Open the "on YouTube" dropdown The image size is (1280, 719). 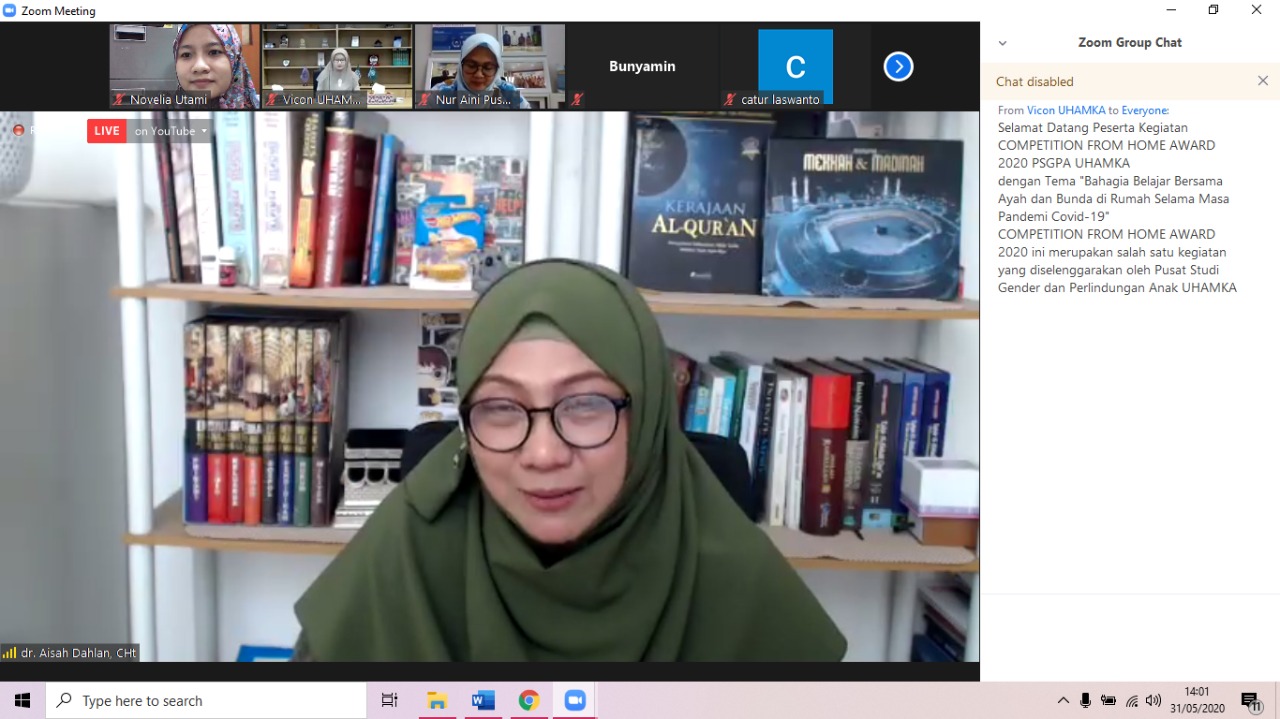[x=168, y=130]
